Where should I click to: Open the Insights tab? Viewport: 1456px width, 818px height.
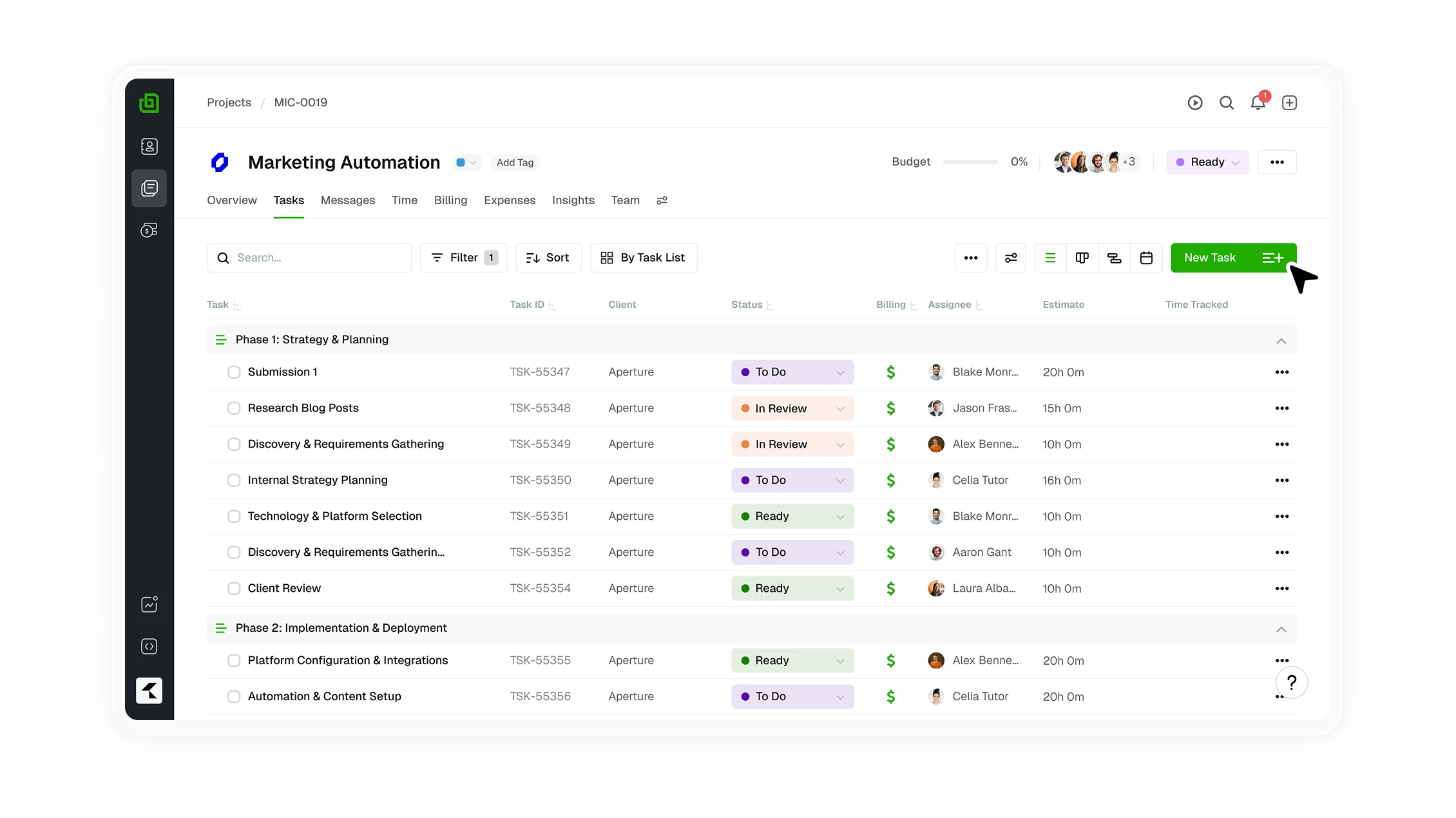pyautogui.click(x=573, y=200)
